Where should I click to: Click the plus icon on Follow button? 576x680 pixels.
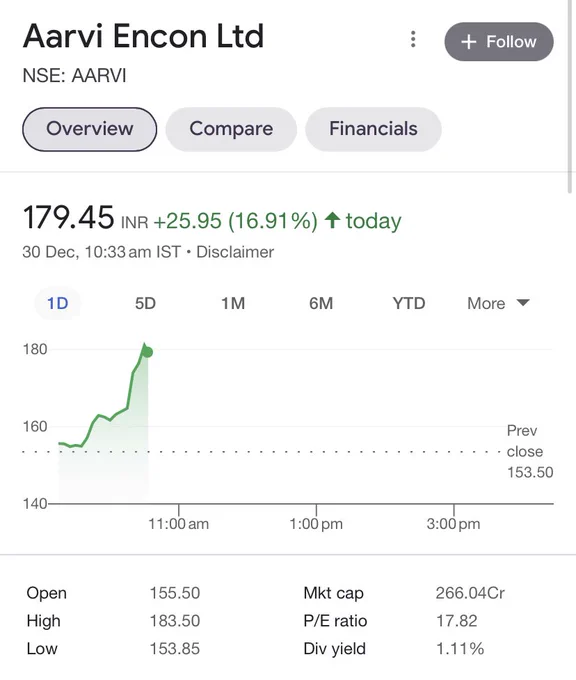[469, 42]
